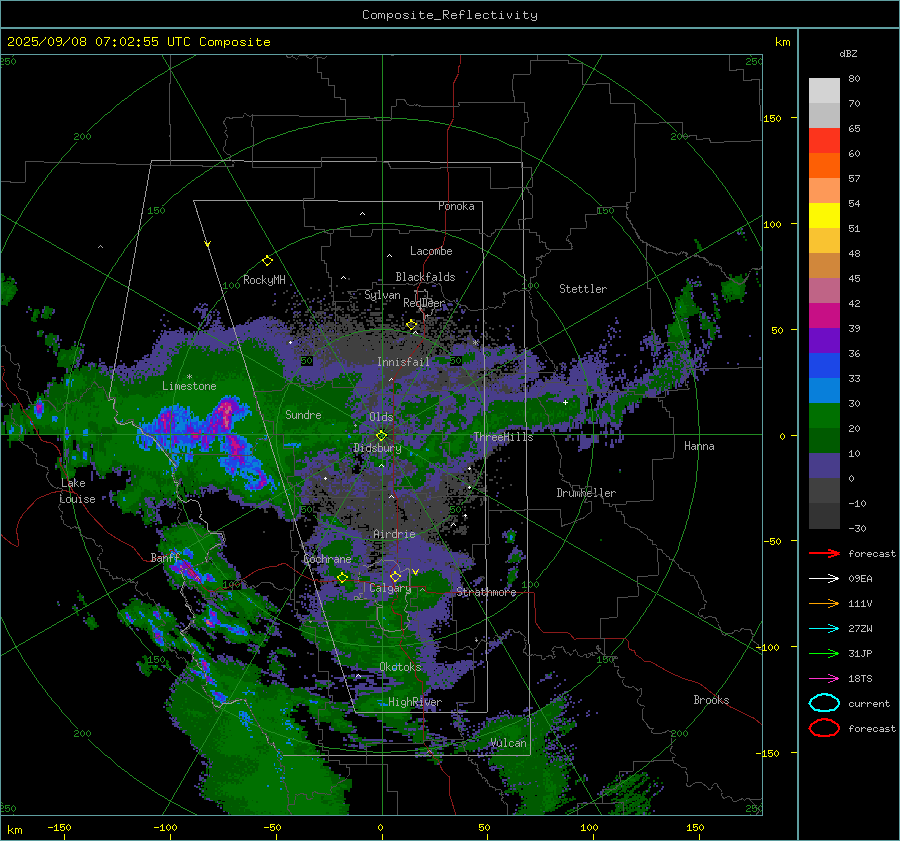
Task: Click the green 31JP arrow icon
Action: point(824,653)
